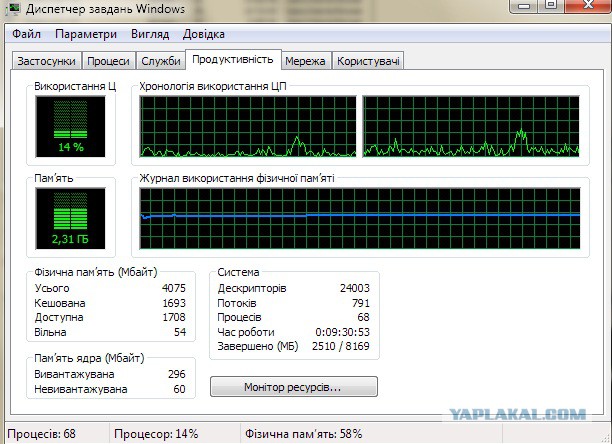Click the Пам'ять ядра (Мбайт) group label

point(89,358)
